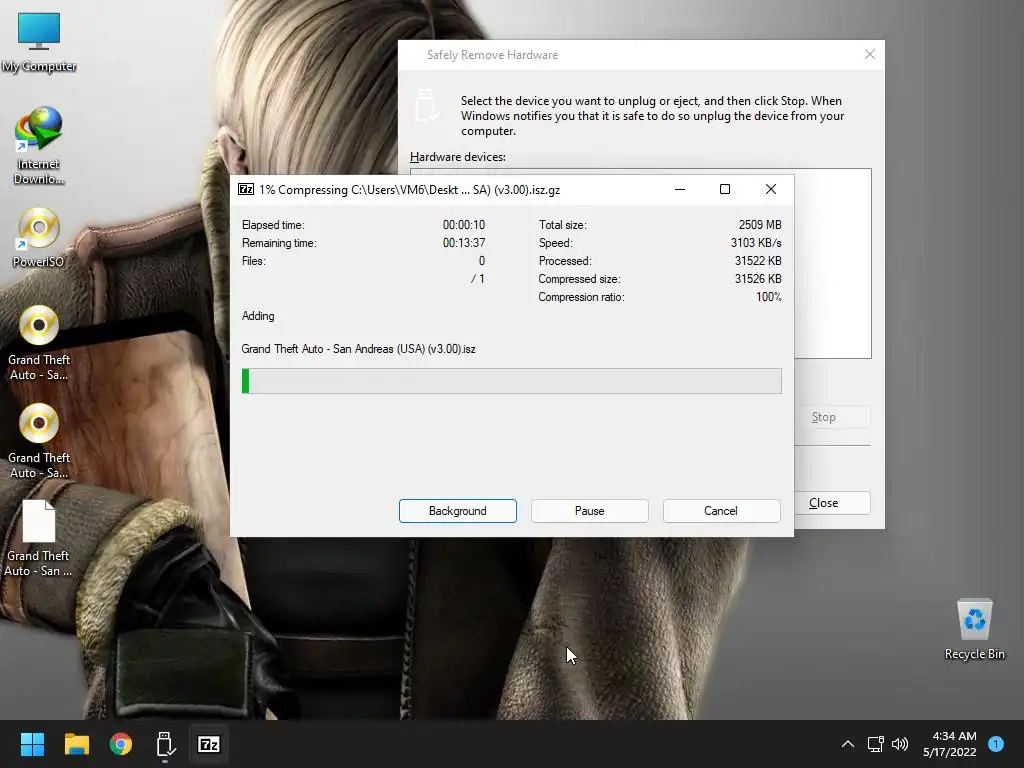Click the Adding status text

pyautogui.click(x=258, y=316)
